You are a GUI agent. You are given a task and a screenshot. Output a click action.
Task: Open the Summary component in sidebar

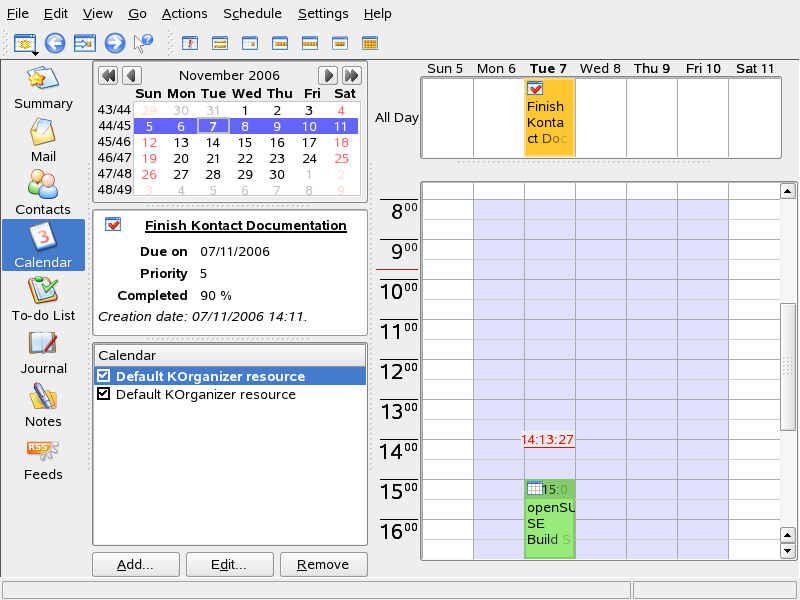[43, 87]
